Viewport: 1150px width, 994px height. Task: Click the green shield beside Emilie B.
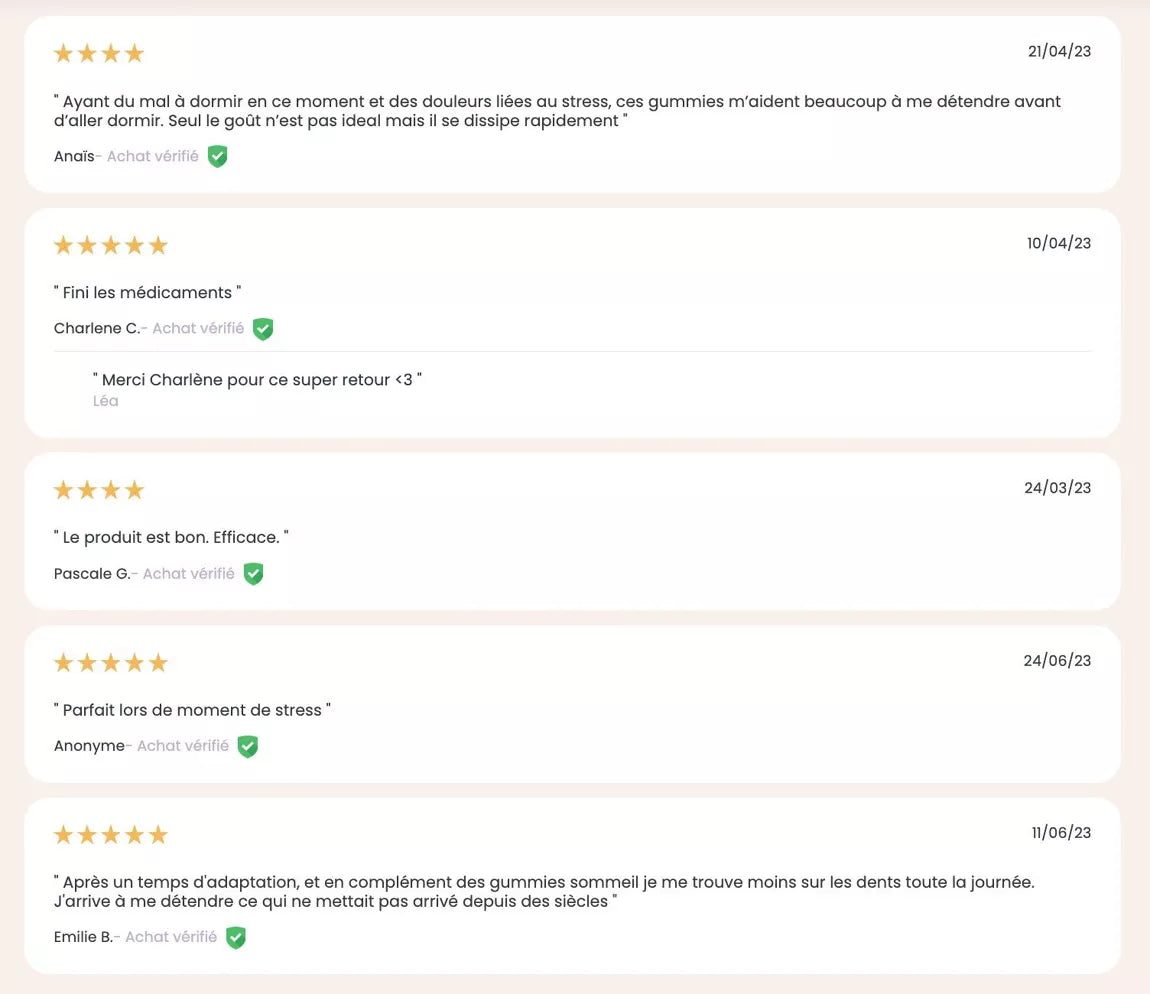coord(236,938)
